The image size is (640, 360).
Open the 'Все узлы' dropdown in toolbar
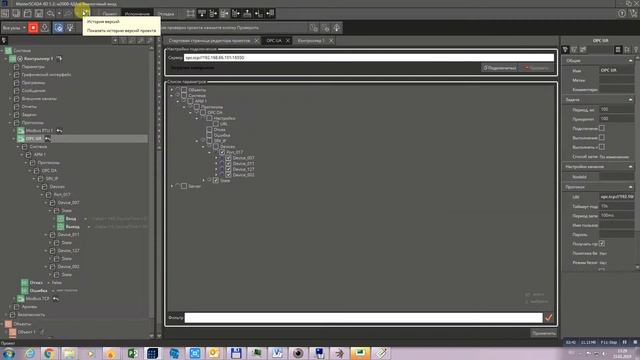click(14, 28)
